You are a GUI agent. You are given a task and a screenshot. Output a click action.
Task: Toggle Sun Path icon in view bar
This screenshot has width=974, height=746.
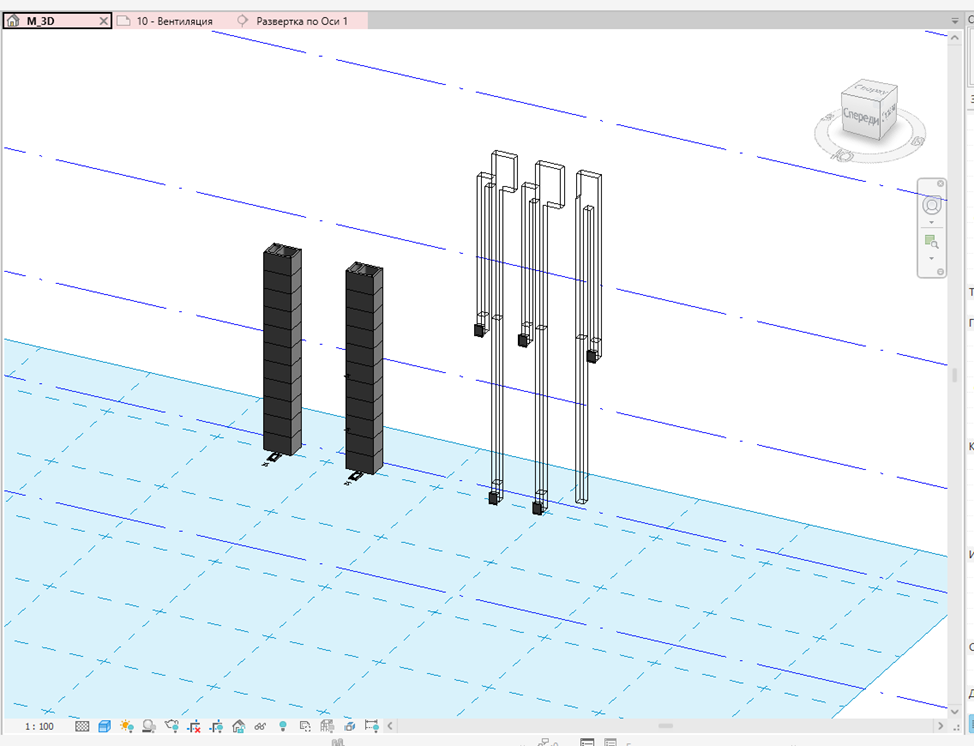click(x=127, y=726)
